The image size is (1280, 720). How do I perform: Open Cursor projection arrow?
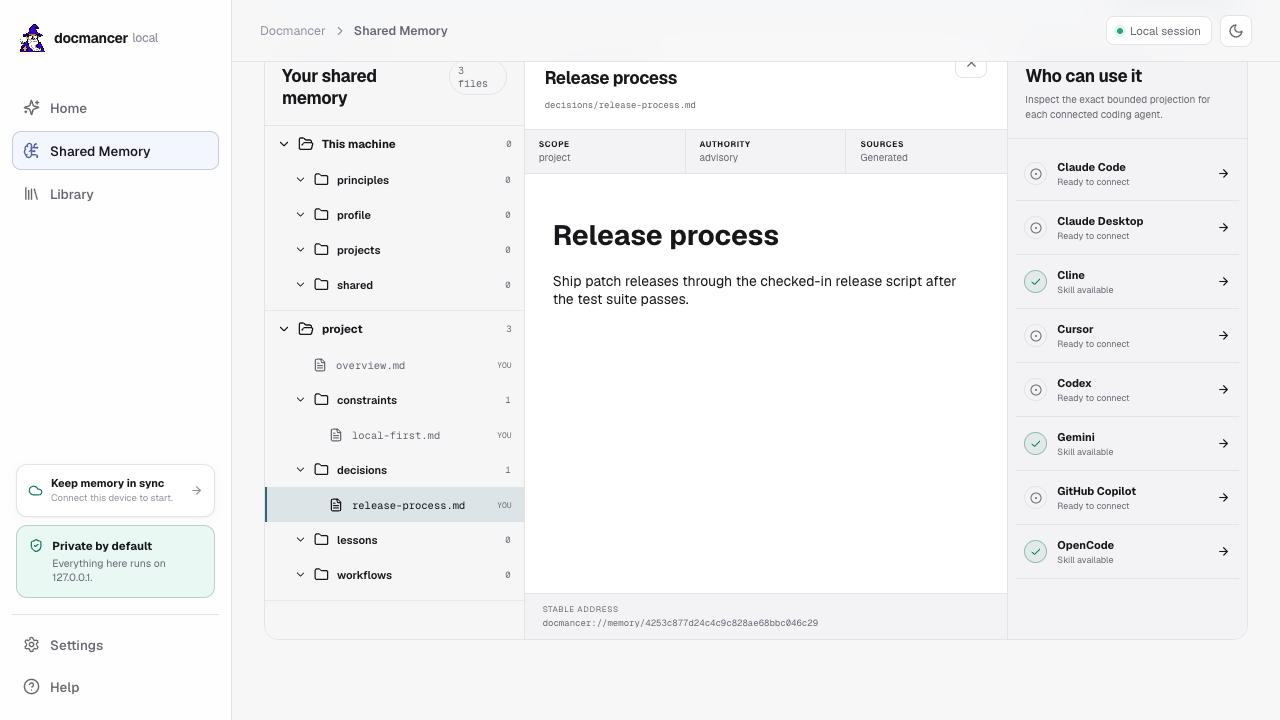pyautogui.click(x=1224, y=336)
